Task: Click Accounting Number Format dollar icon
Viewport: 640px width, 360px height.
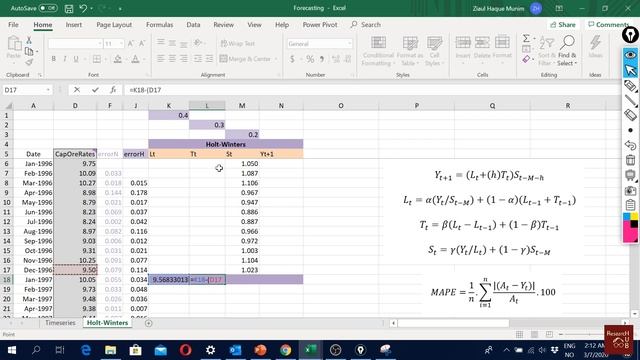Action: 292,59
